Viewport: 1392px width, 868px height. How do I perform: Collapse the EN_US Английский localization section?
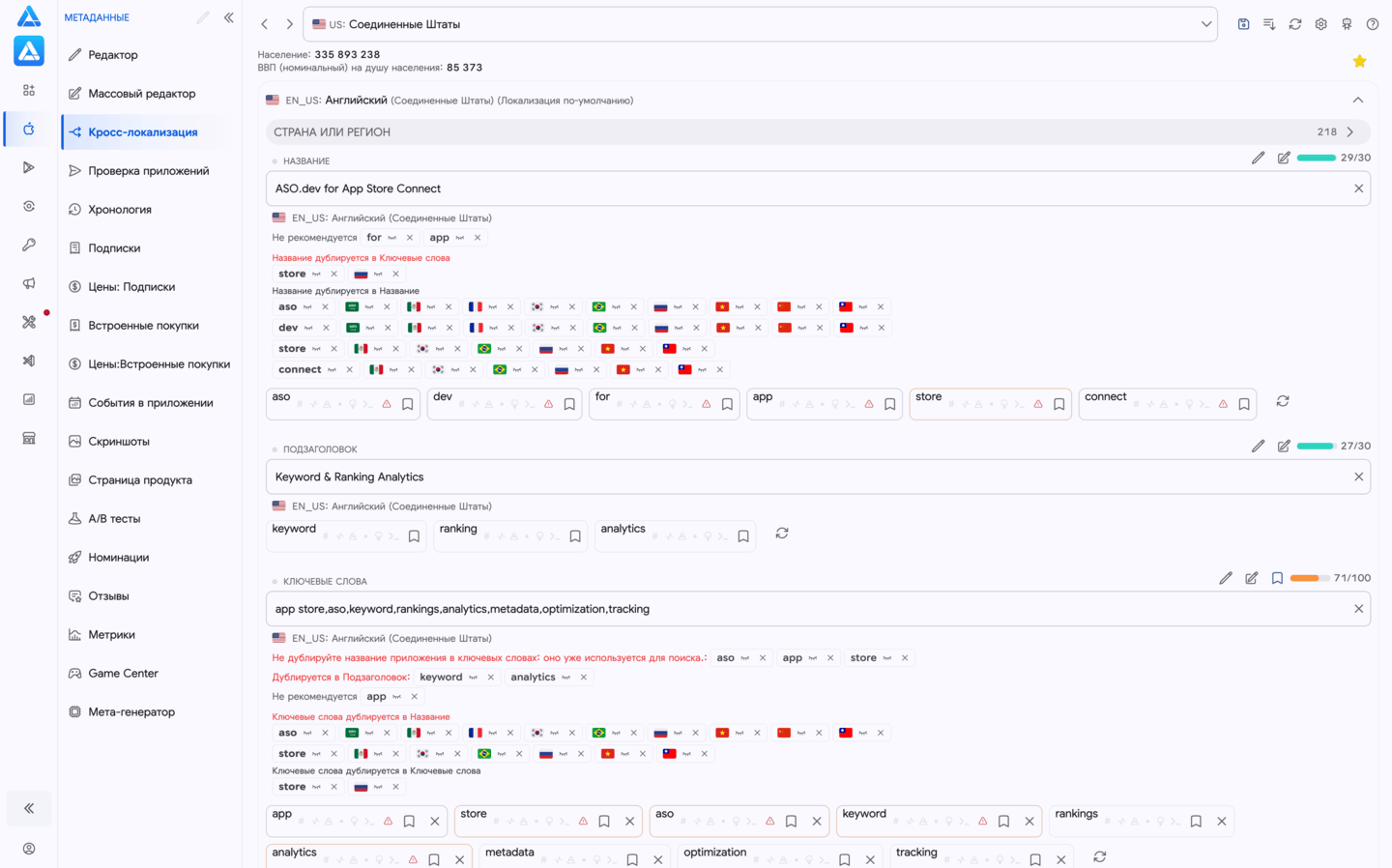[1358, 101]
